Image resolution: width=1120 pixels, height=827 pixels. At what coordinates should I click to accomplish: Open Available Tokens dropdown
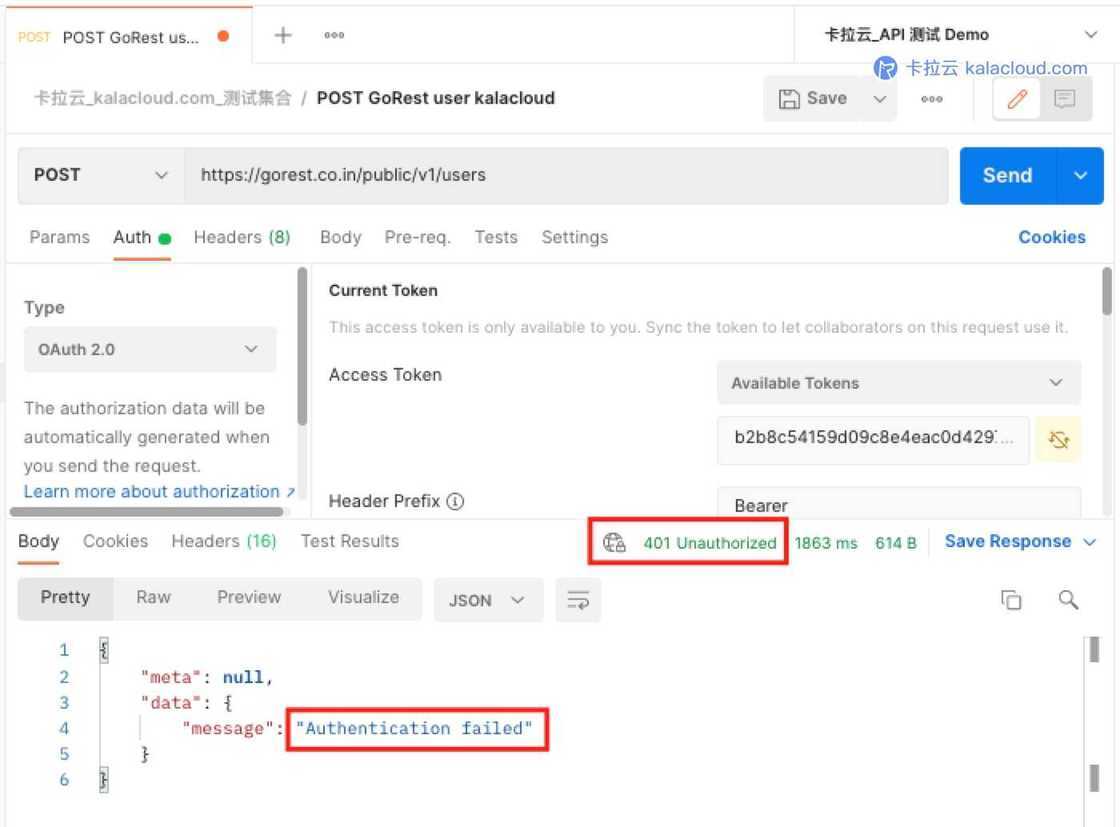[899, 383]
